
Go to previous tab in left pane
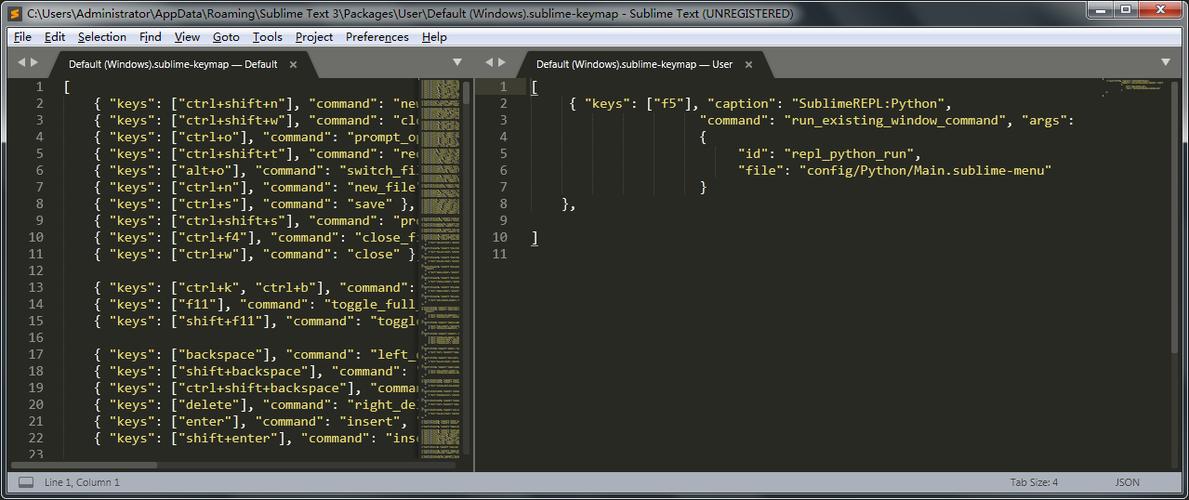click(21, 62)
